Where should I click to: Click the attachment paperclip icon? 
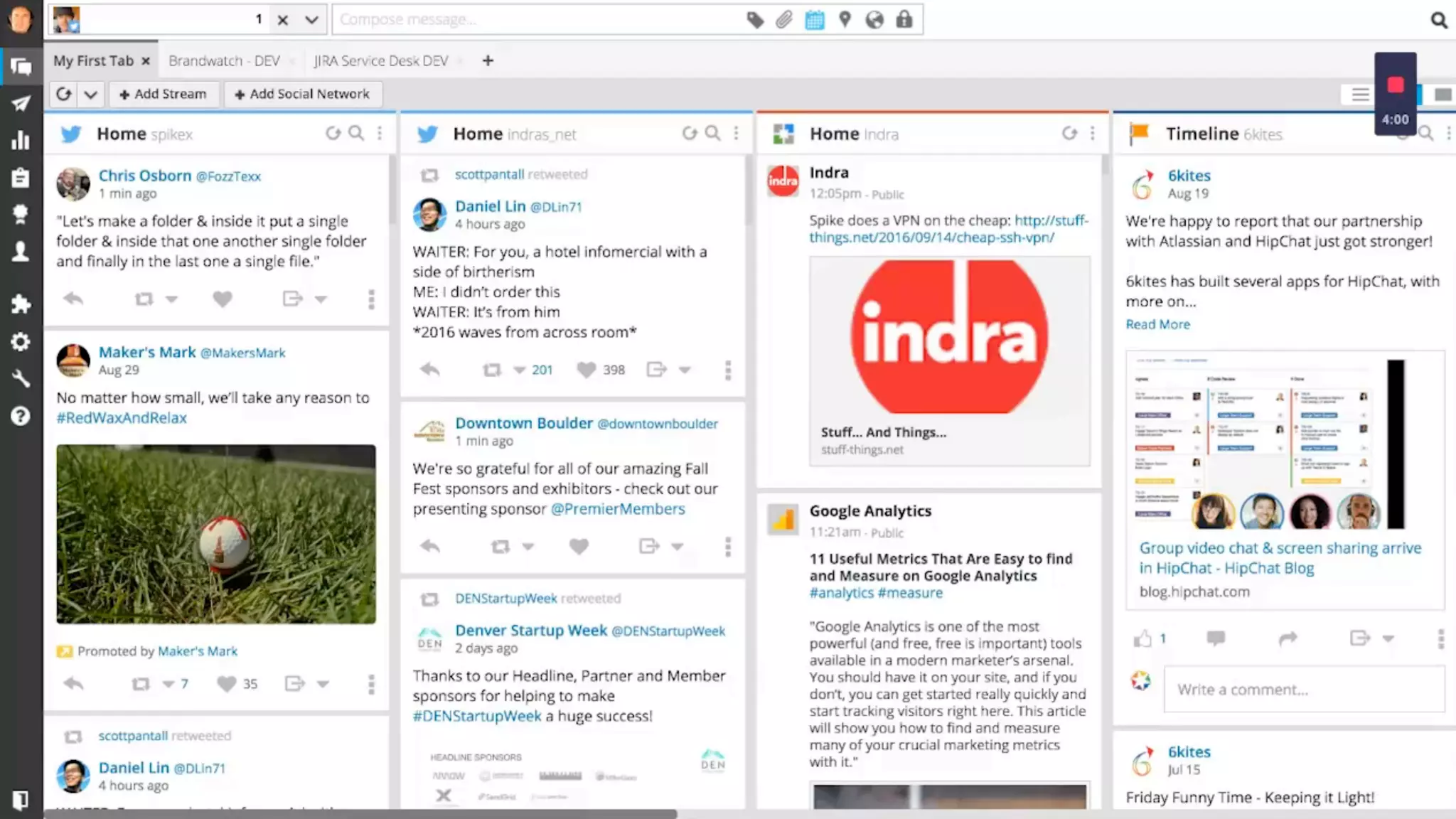(x=784, y=20)
